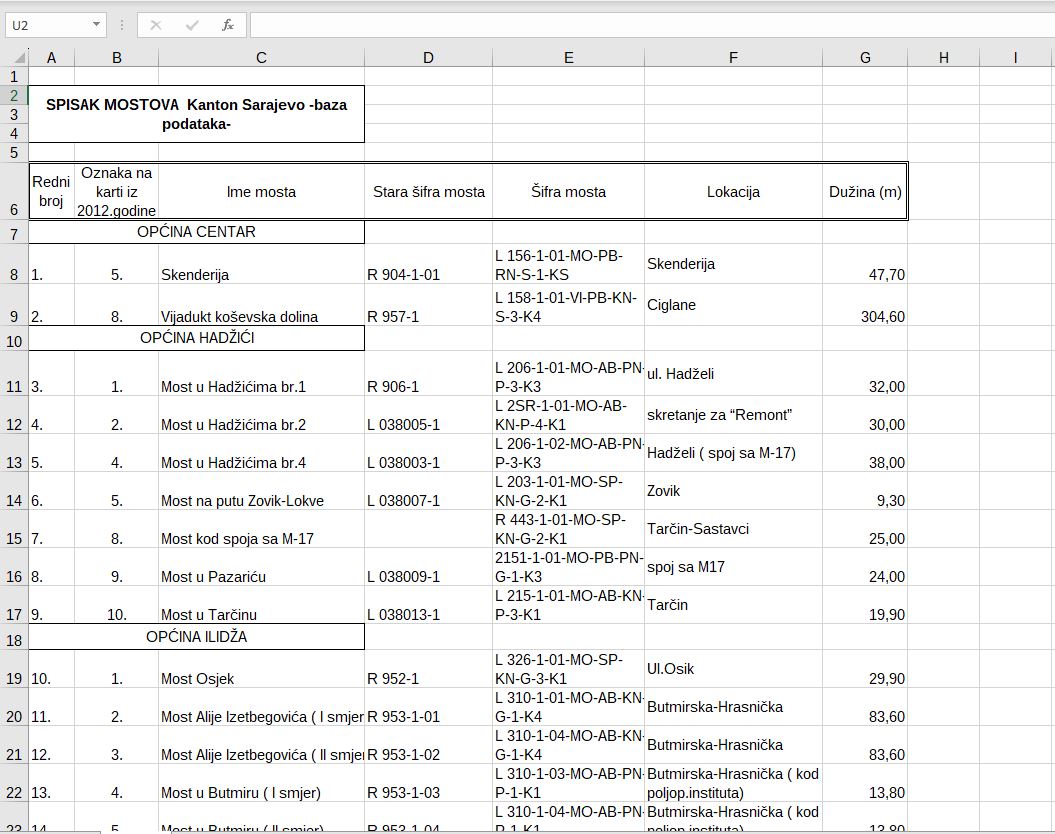1055x834 pixels.
Task: Click the Cancel X icon in formula bar
Action: click(156, 25)
